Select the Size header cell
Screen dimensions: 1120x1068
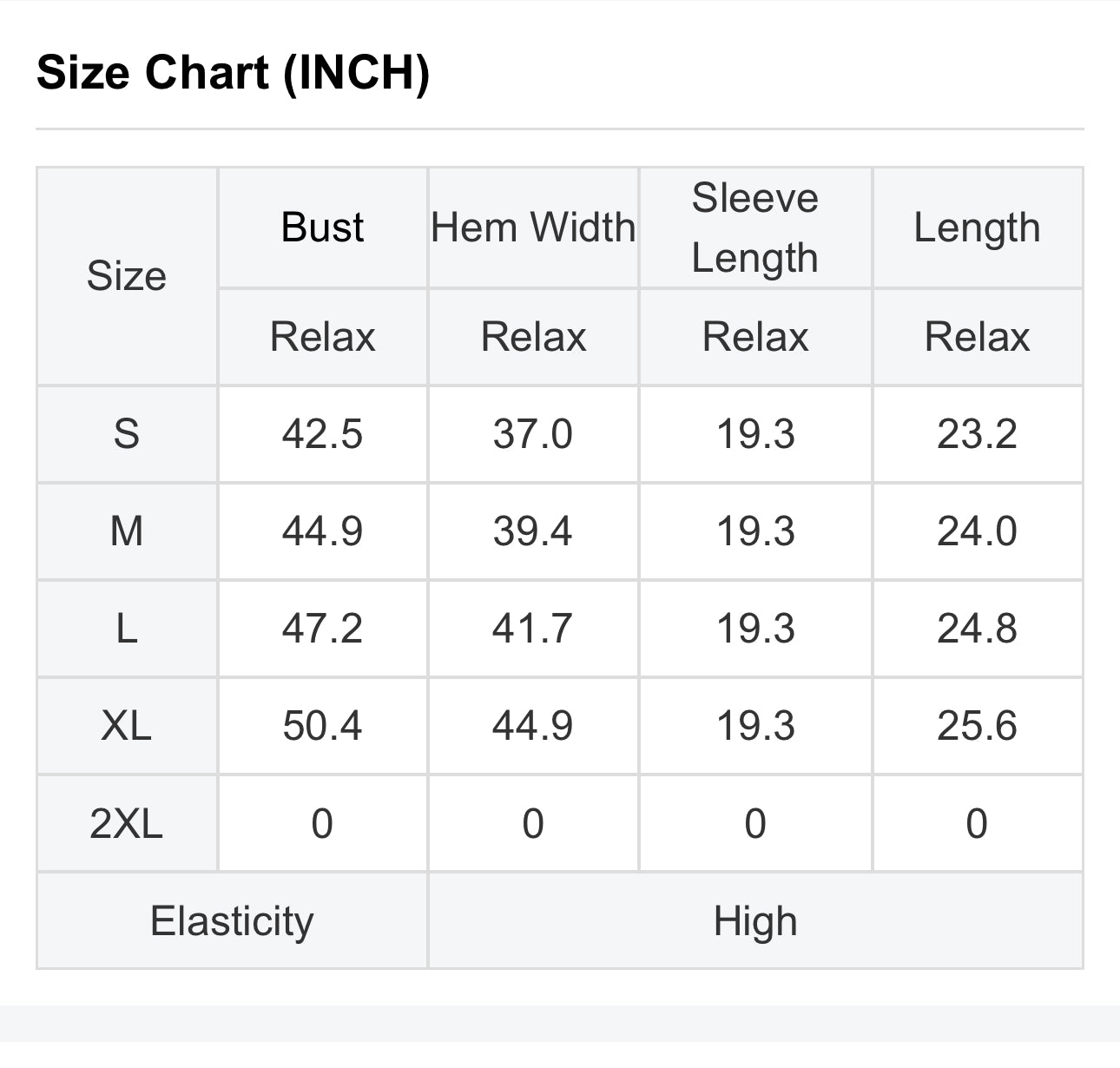(x=127, y=276)
